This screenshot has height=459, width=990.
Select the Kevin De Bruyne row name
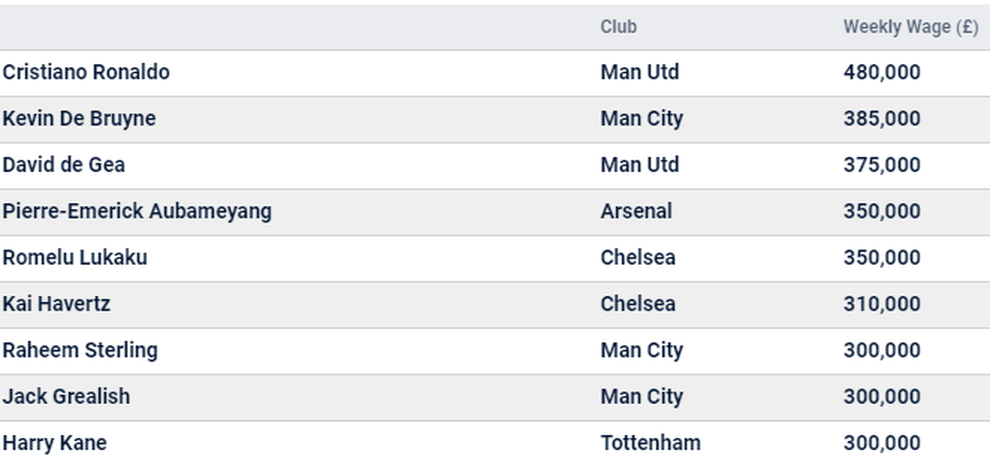[79, 119]
